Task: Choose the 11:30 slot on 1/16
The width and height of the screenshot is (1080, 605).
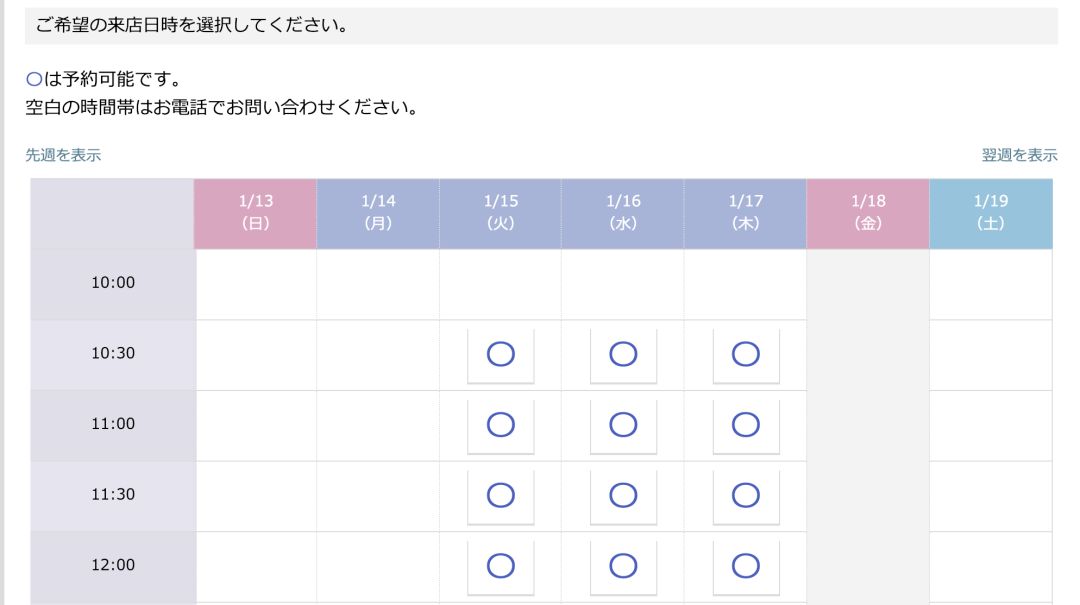Action: (x=623, y=495)
